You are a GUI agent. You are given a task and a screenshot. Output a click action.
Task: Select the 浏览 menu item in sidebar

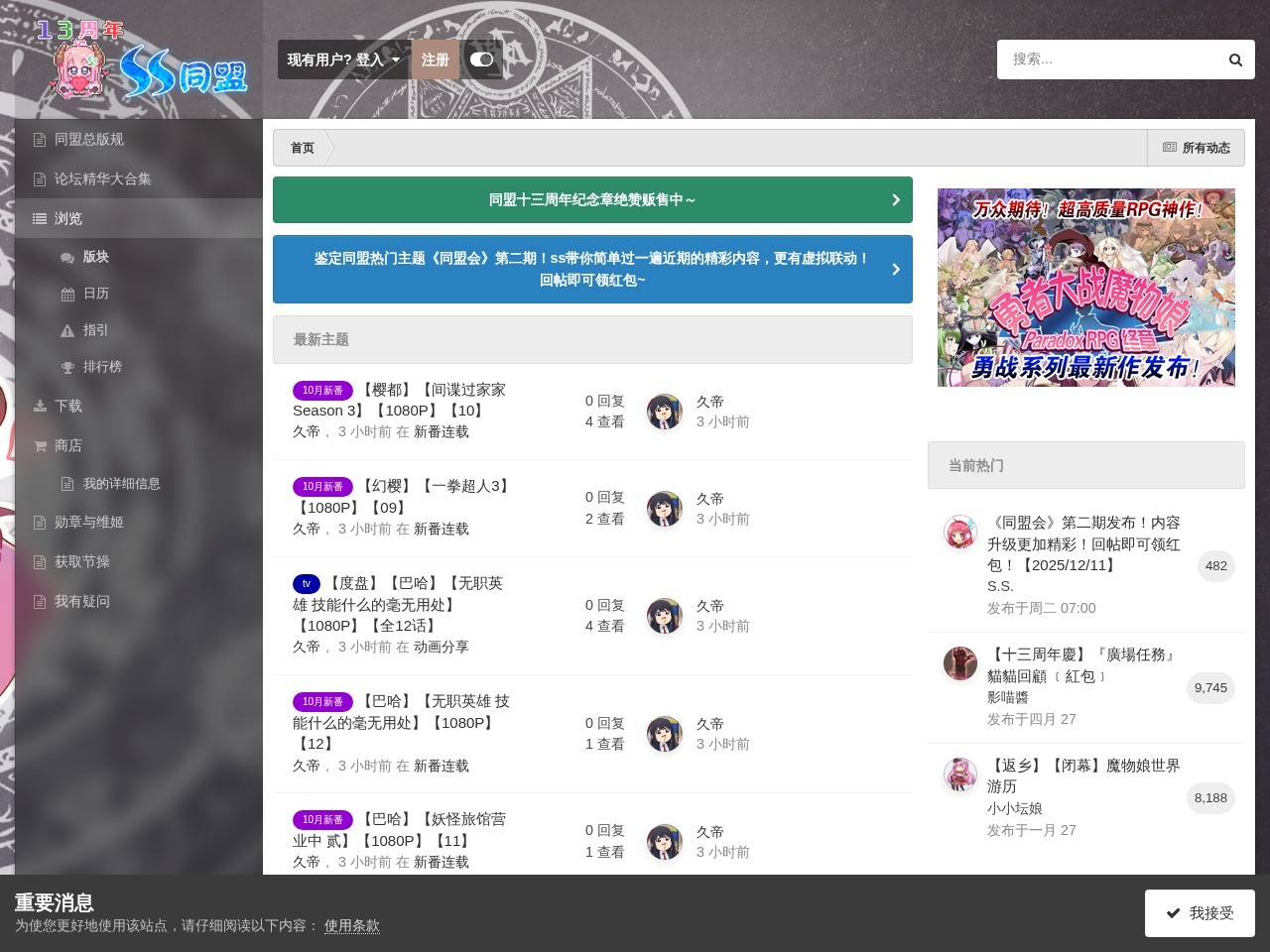139,218
